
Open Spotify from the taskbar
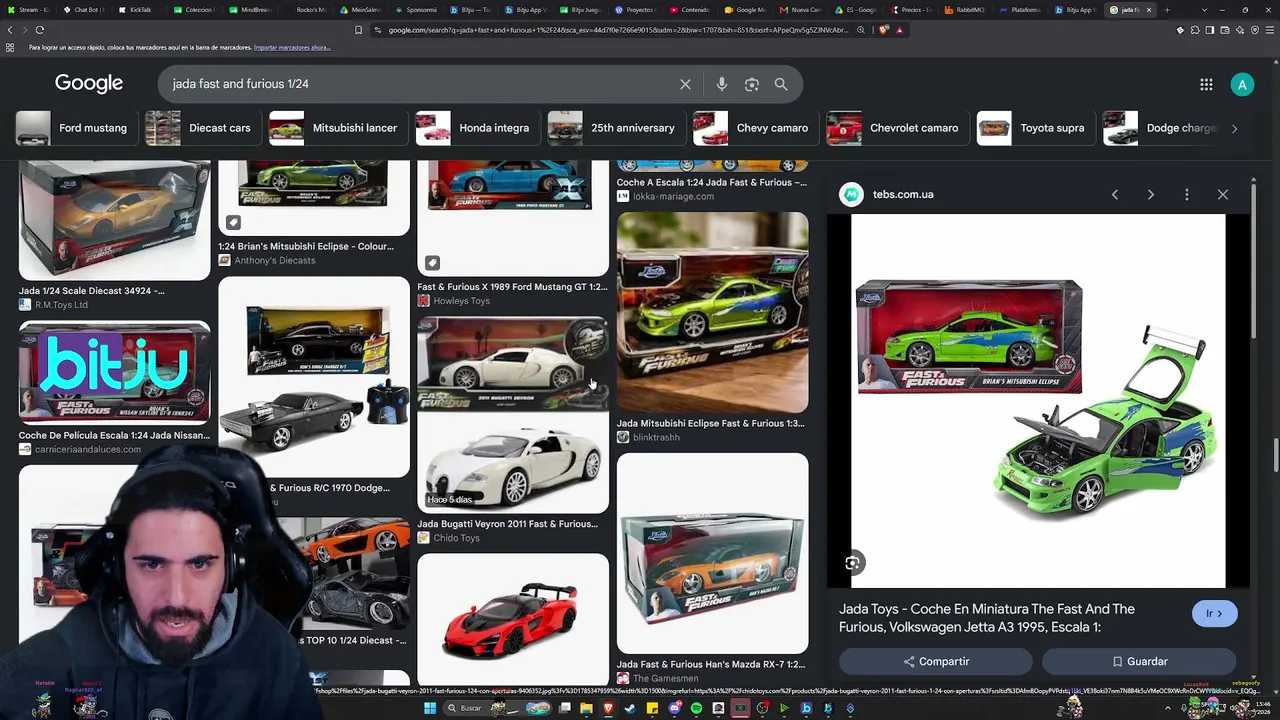696,709
